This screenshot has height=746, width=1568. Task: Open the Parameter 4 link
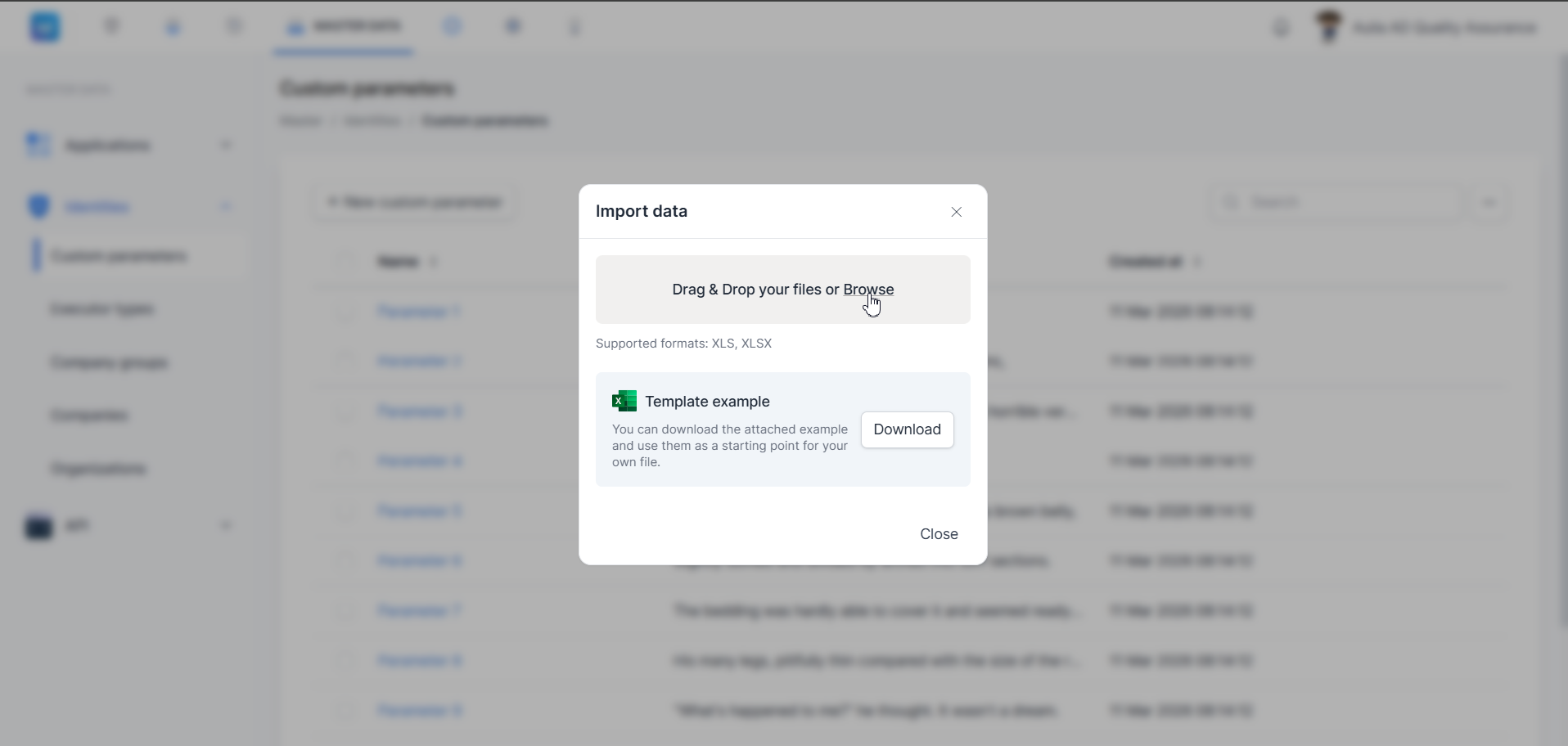(x=419, y=461)
